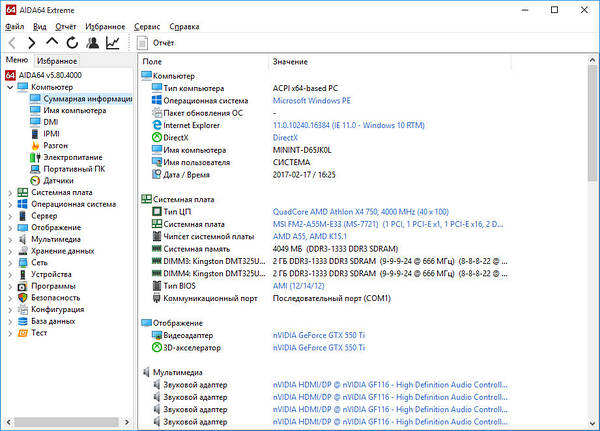Expand the Хранение данных tree node
The height and width of the screenshot is (431, 600).
(x=10, y=251)
